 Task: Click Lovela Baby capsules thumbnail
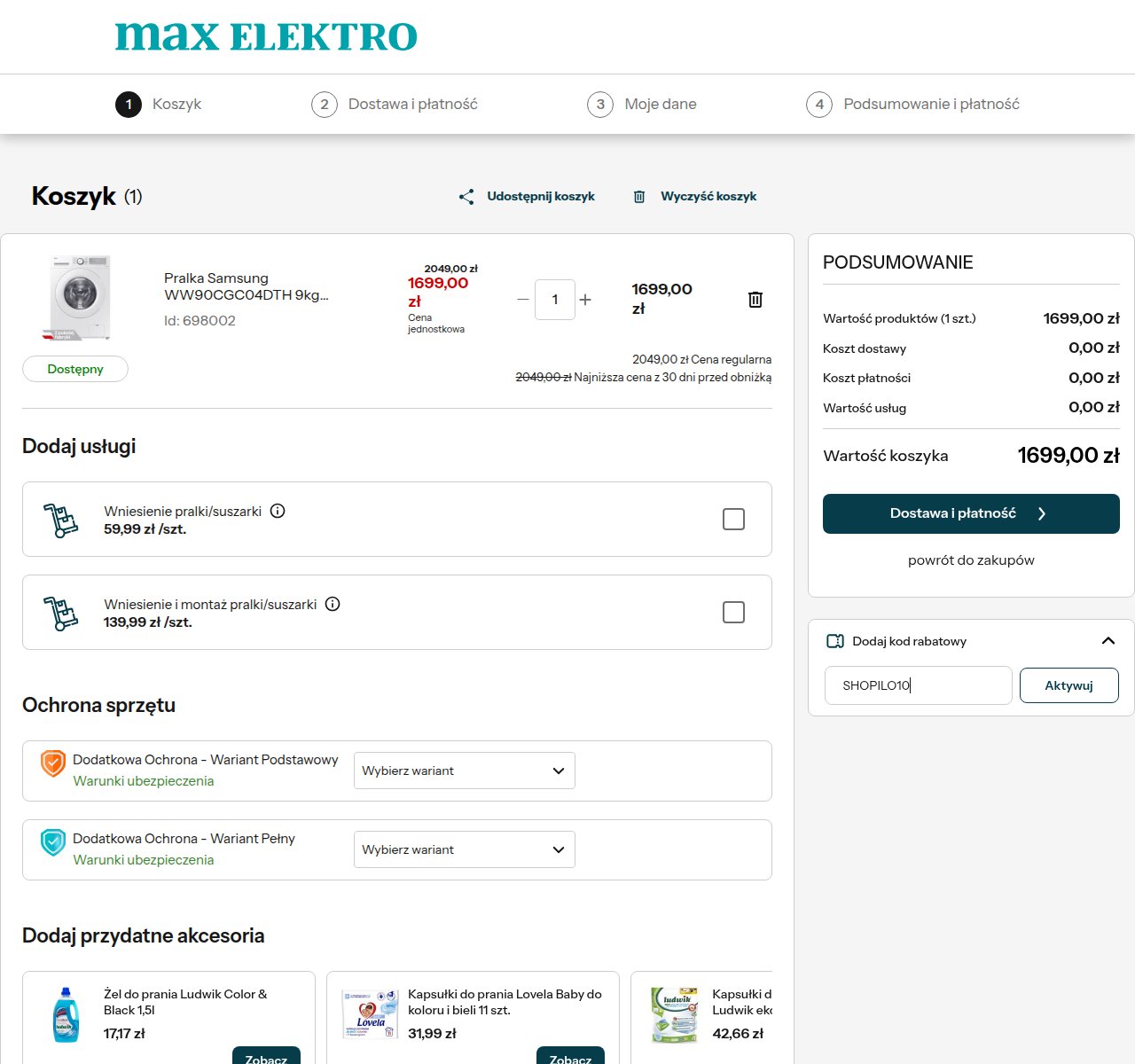(x=370, y=1015)
